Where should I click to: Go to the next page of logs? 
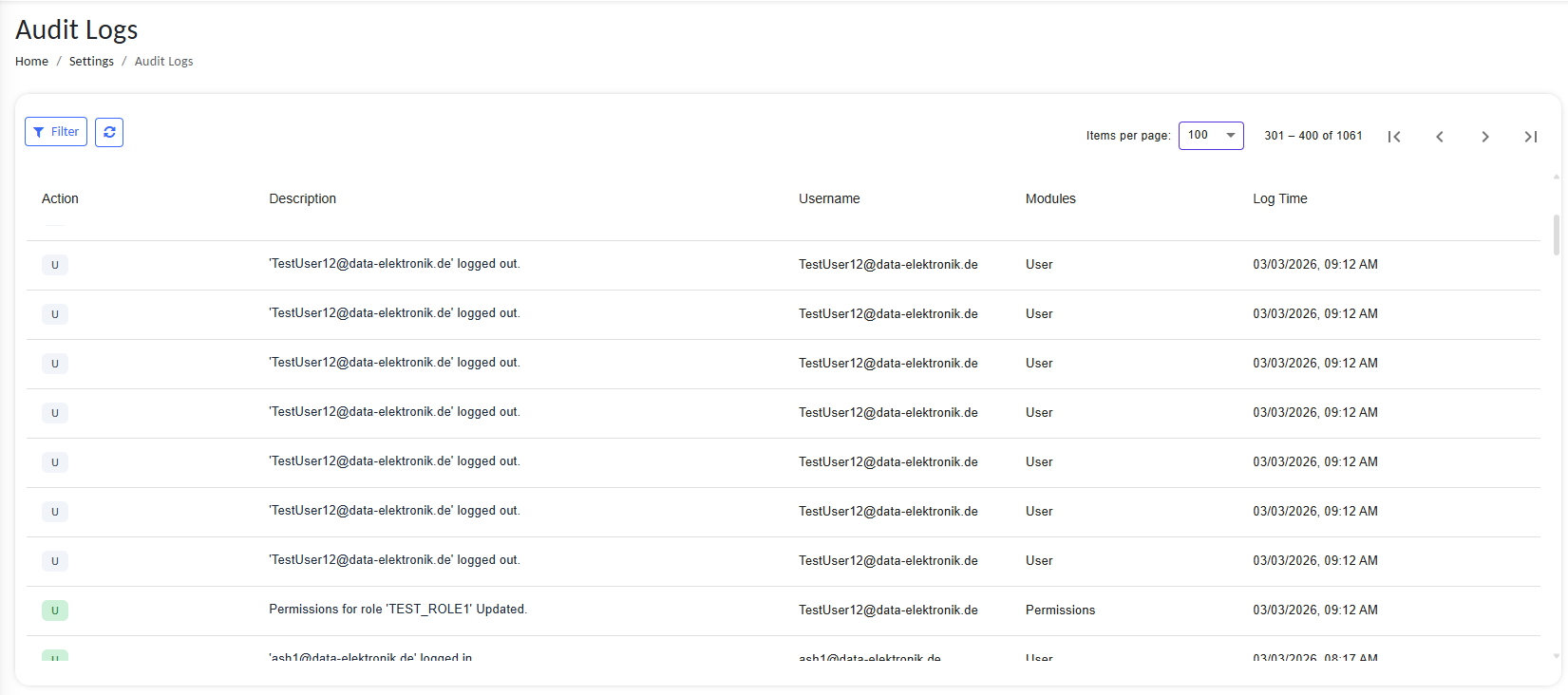click(x=1485, y=137)
